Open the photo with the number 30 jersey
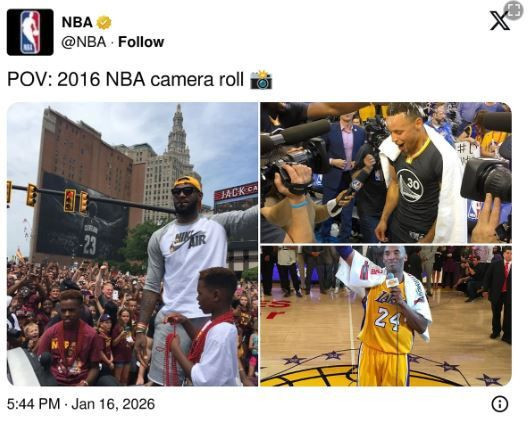The height and width of the screenshot is (424, 531). click(x=386, y=173)
